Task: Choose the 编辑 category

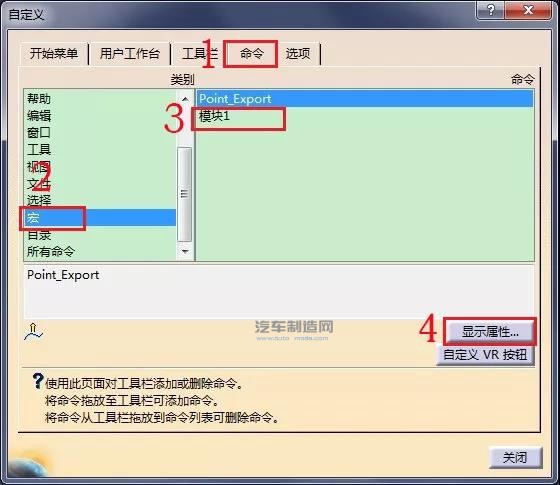Action: (39, 115)
